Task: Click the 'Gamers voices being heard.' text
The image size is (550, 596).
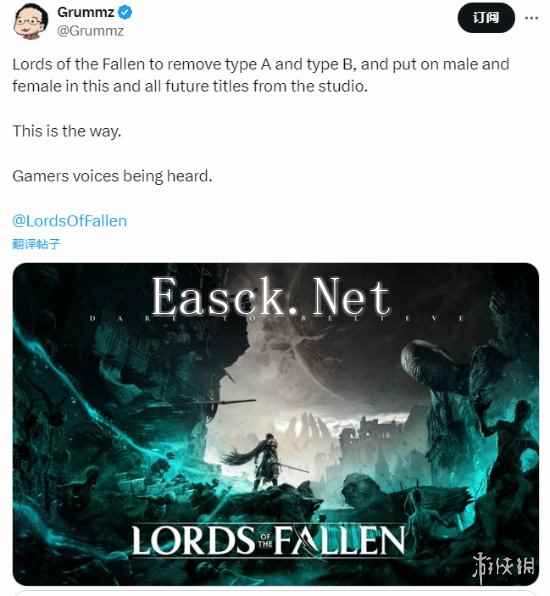Action: coord(113,176)
